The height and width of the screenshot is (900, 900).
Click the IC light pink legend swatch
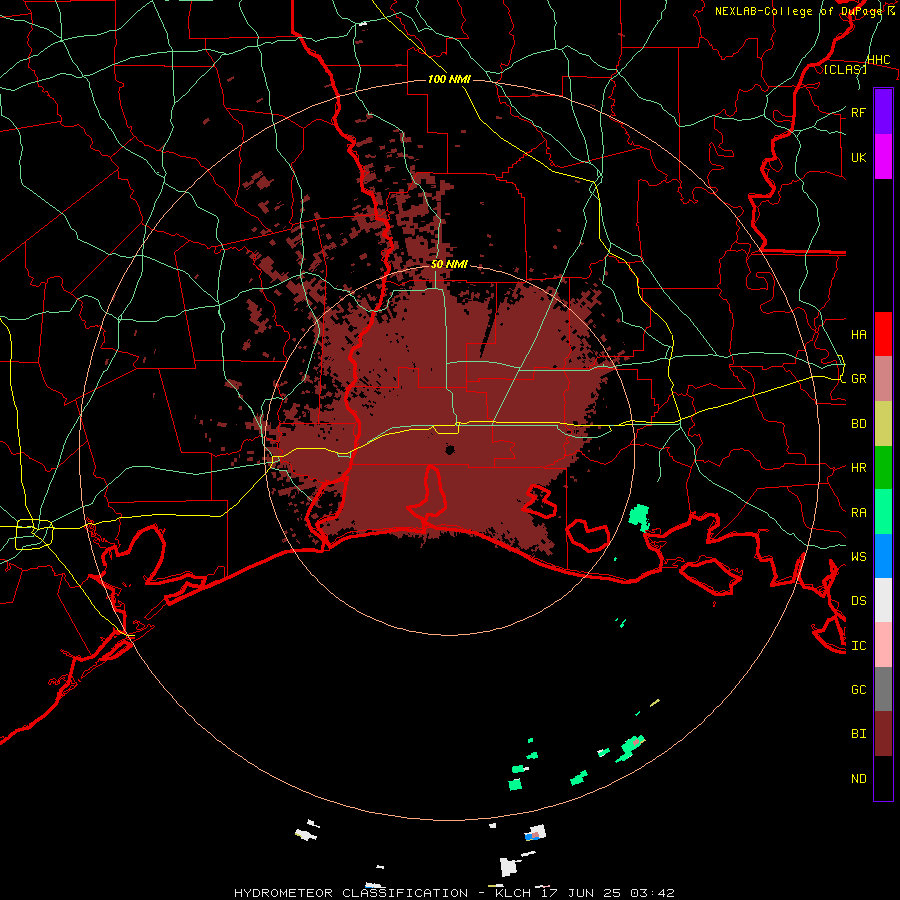click(883, 645)
